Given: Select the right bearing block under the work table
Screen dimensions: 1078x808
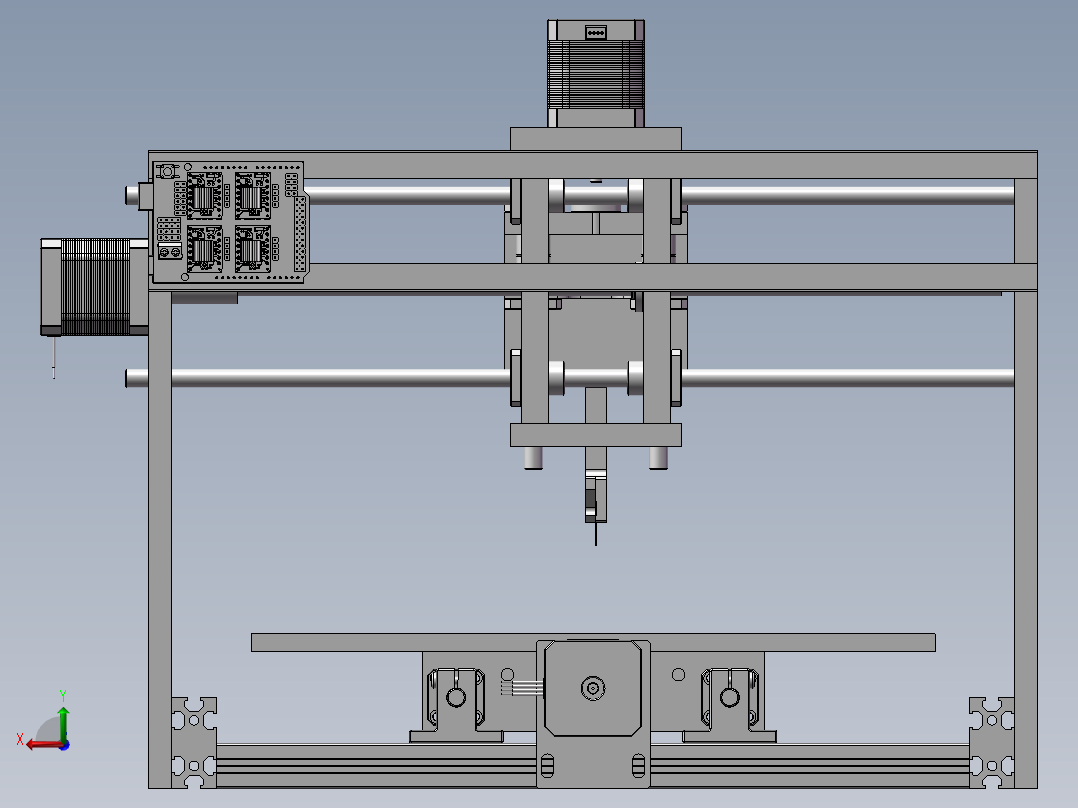Looking at the screenshot, I should (x=732, y=697).
